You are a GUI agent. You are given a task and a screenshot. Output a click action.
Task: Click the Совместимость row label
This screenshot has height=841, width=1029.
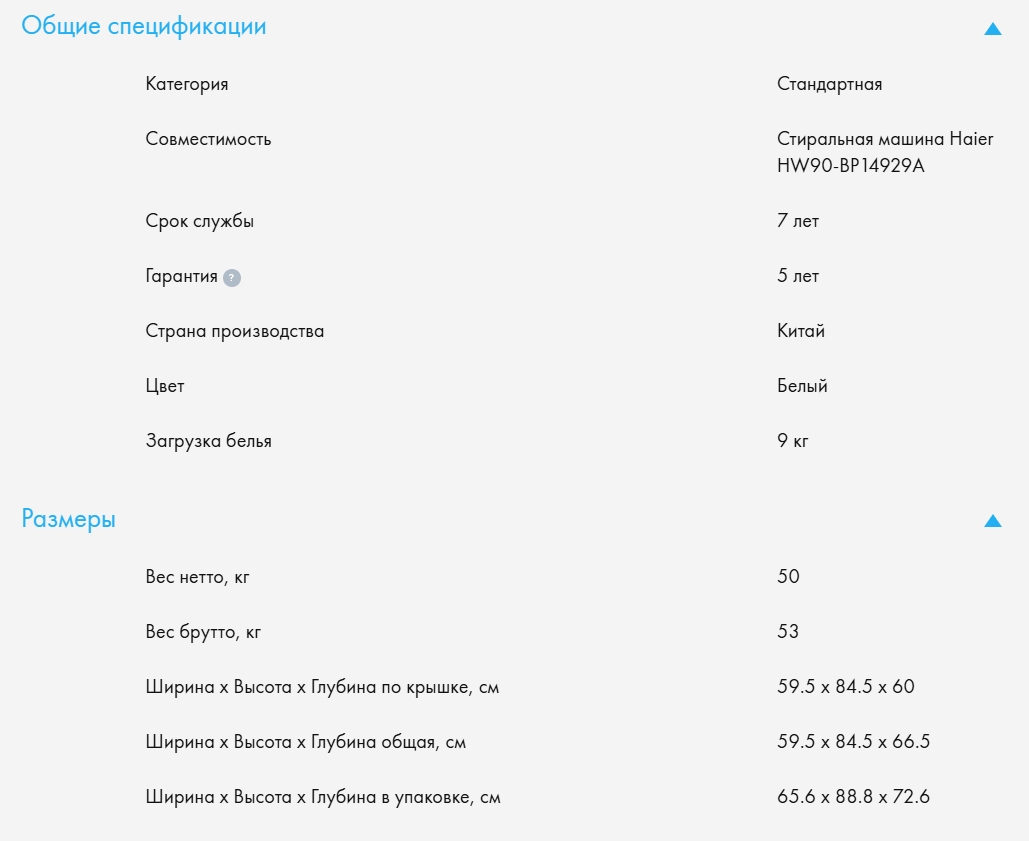208,139
